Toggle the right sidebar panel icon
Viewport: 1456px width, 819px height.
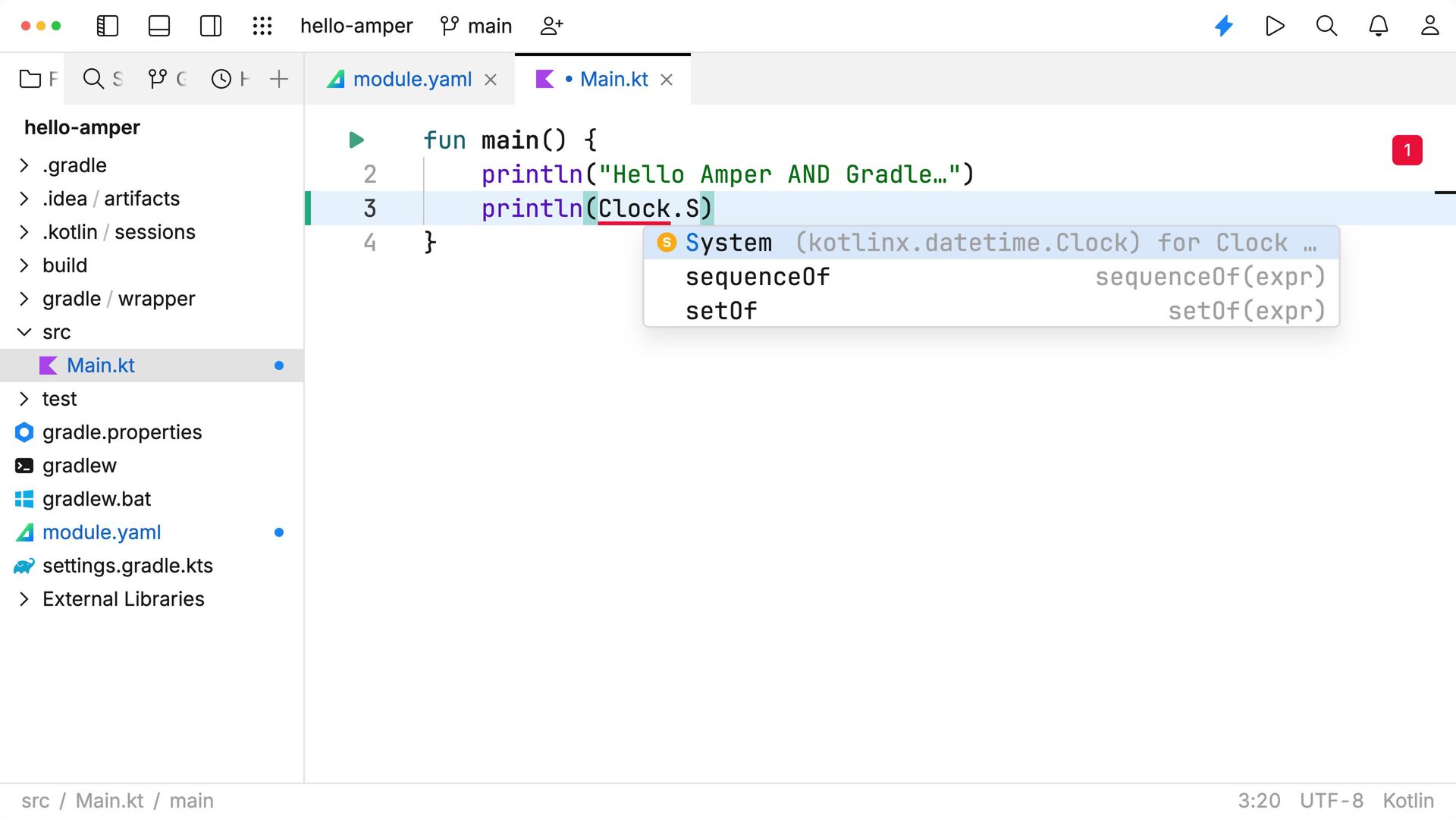click(211, 26)
